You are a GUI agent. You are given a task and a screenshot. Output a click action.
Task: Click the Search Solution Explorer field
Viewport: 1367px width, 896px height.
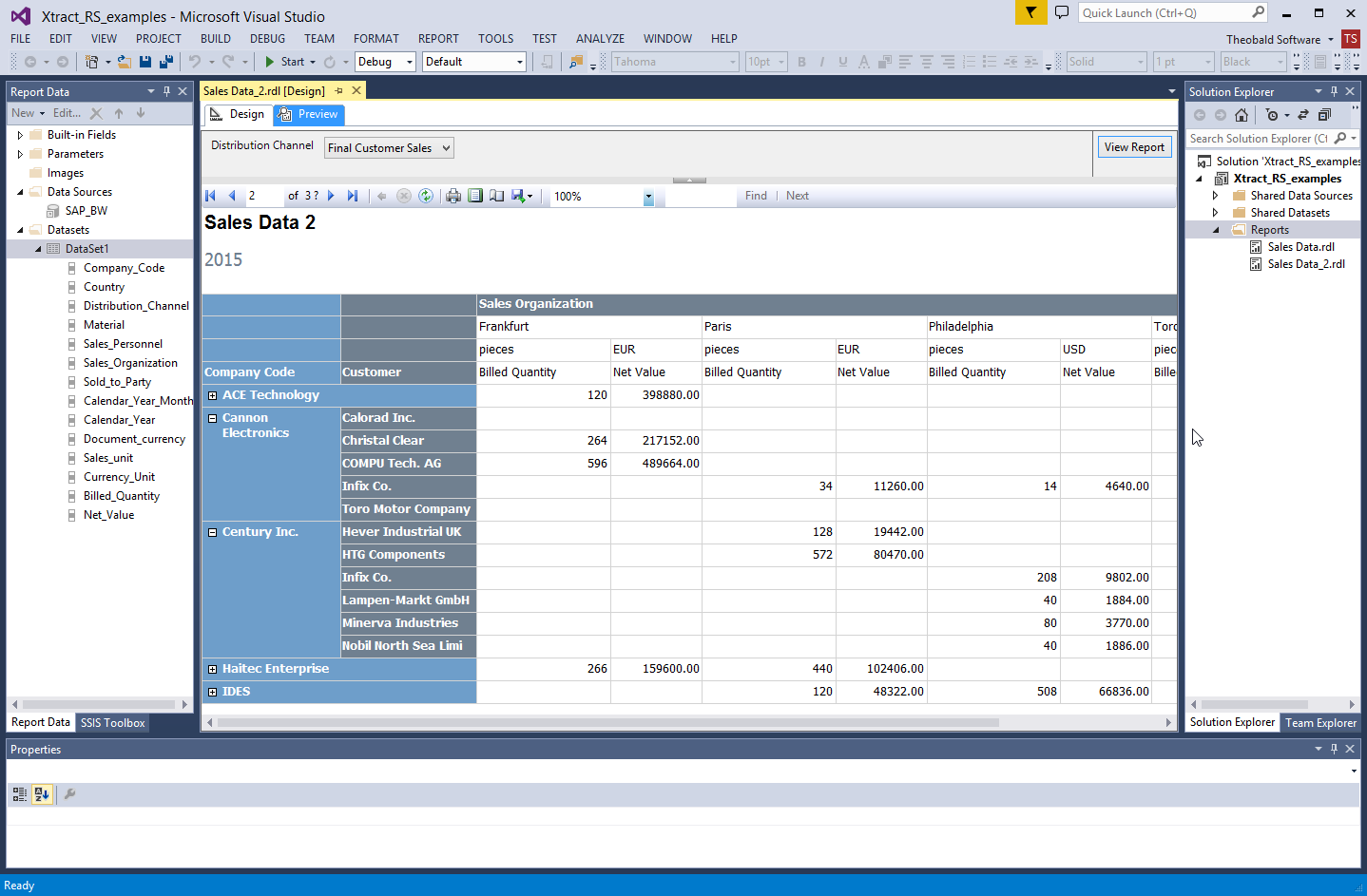[x=1259, y=139]
